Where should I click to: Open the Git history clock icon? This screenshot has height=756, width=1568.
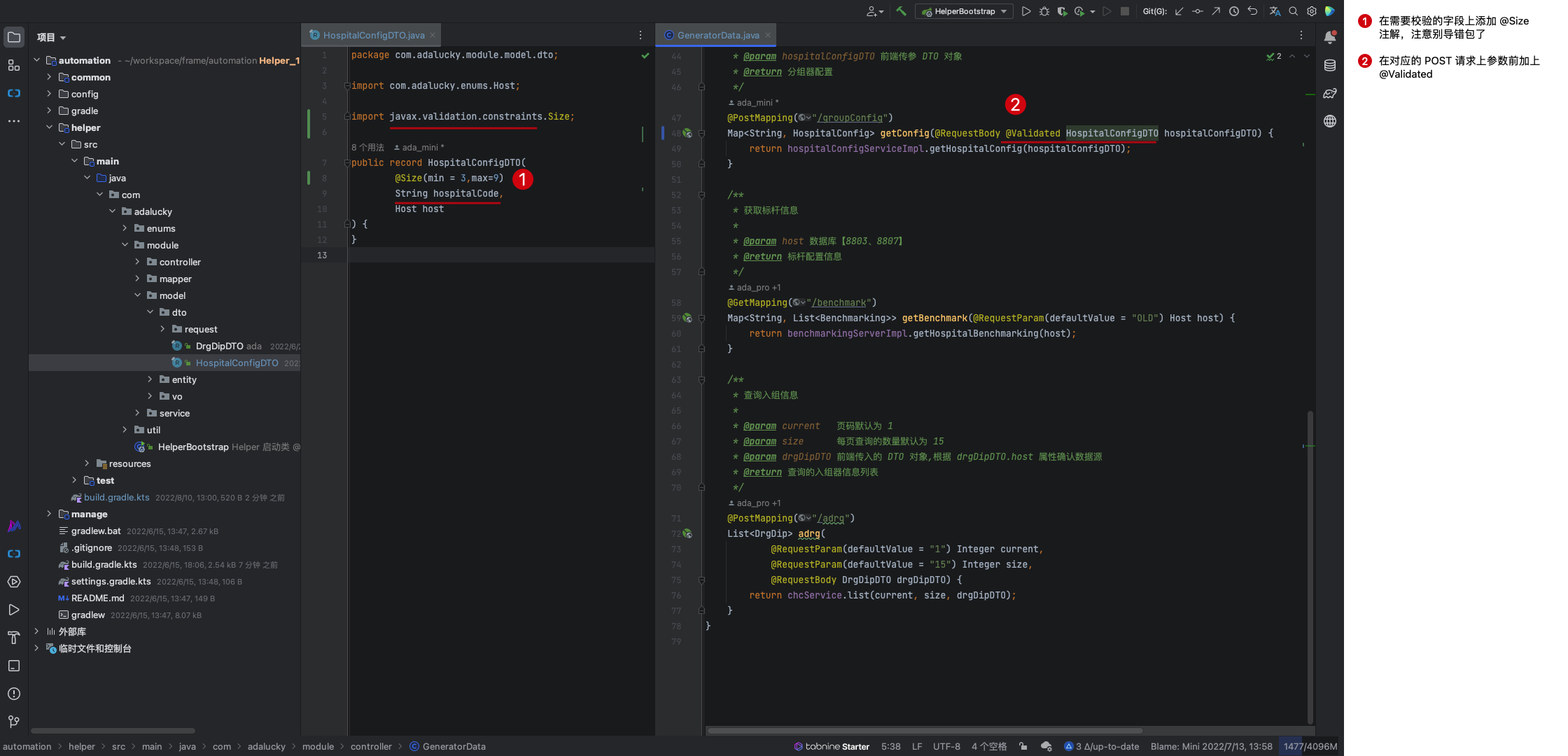pos(1234,11)
